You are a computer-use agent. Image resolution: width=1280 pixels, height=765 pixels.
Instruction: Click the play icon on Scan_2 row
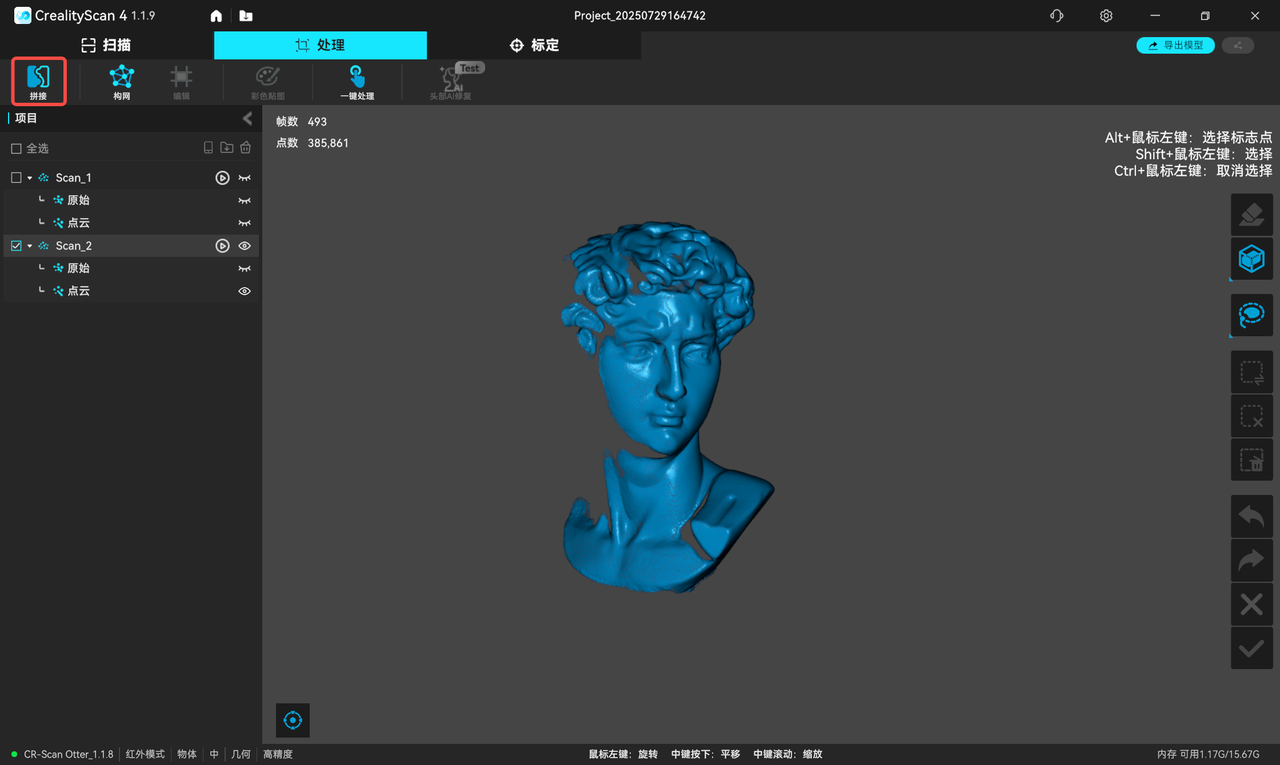click(223, 246)
